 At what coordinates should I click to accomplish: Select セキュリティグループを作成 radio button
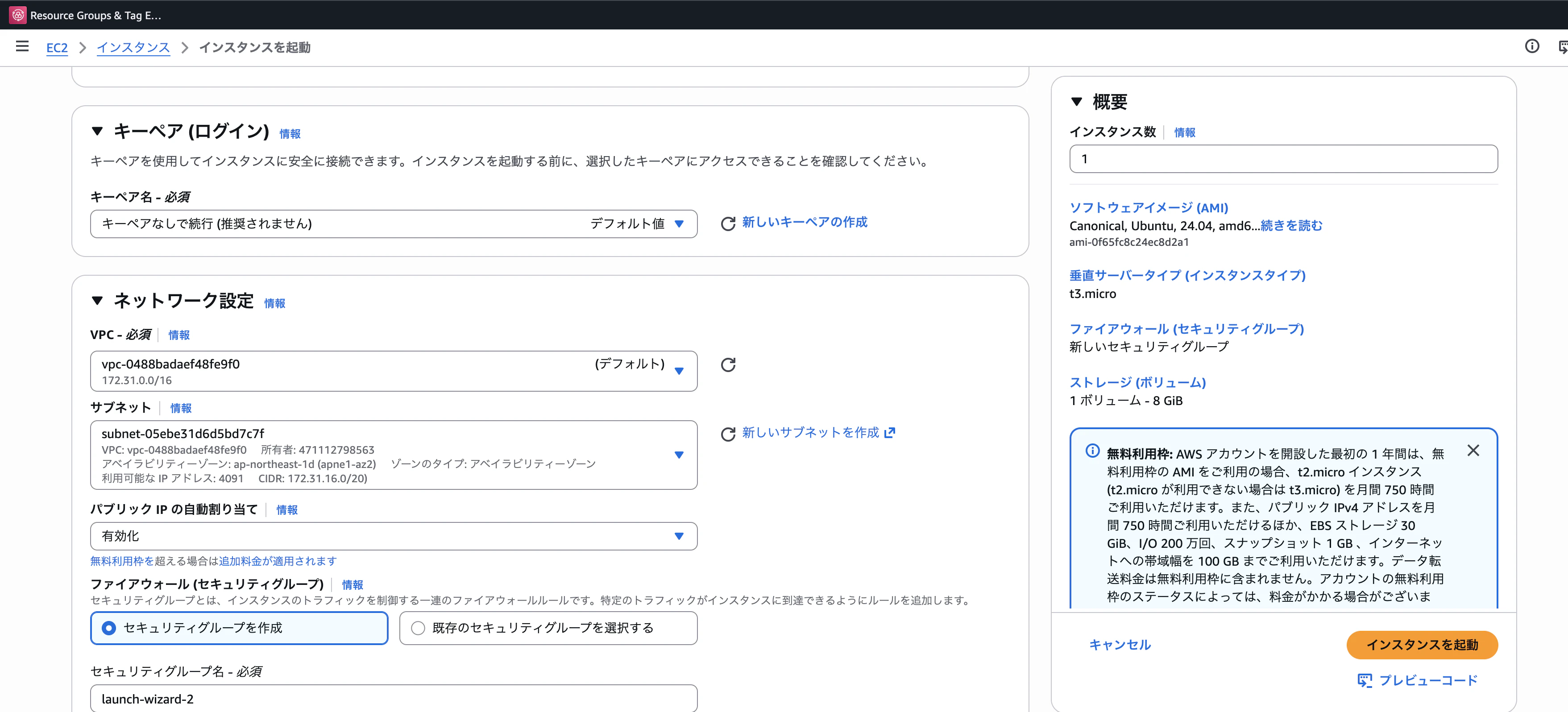click(x=108, y=628)
